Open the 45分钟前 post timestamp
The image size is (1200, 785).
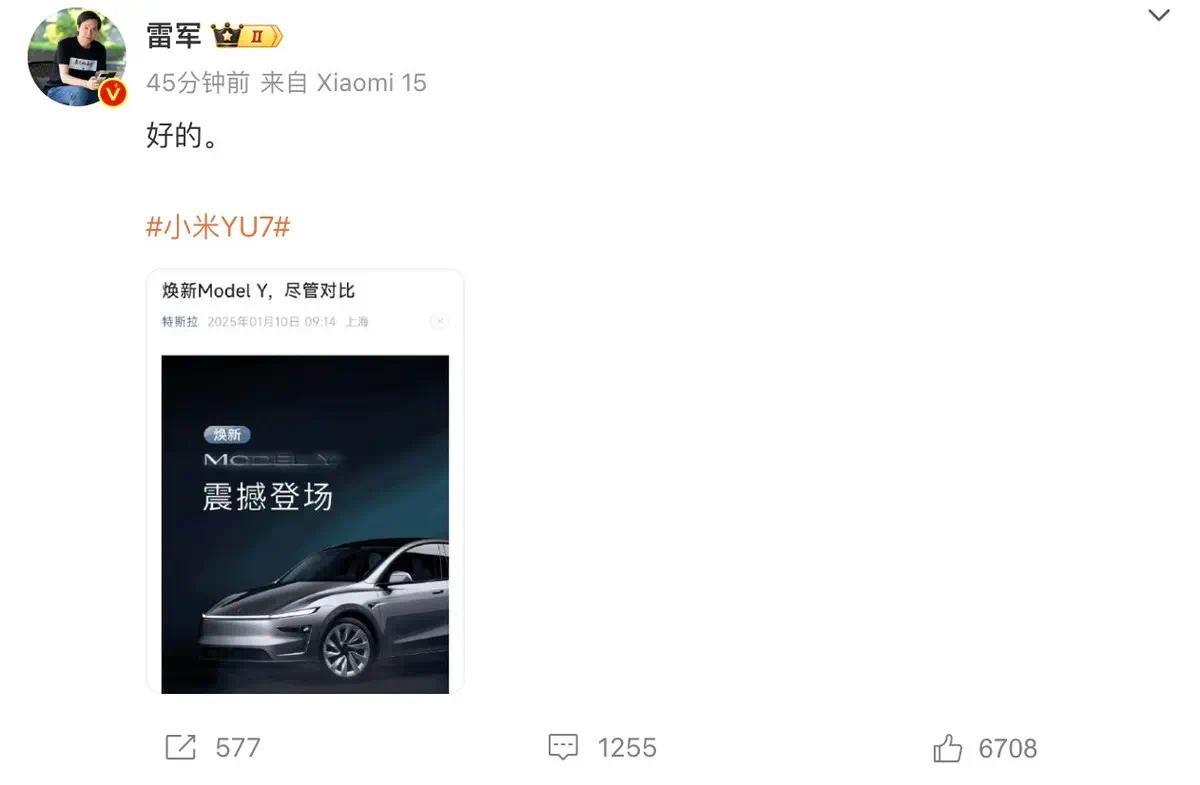(x=198, y=82)
